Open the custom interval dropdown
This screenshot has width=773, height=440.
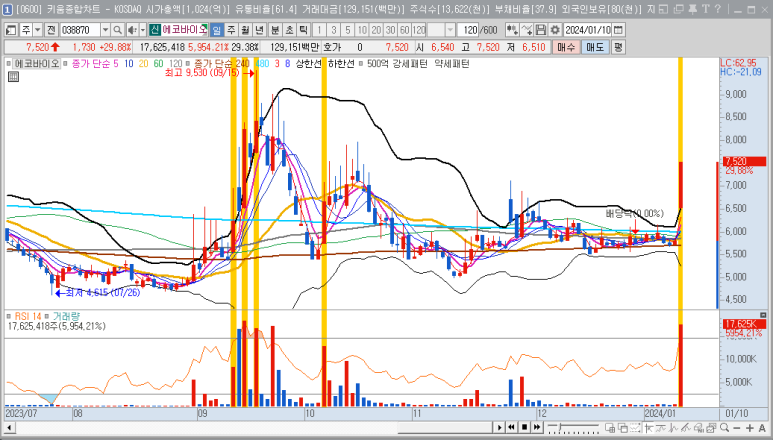pos(450,30)
